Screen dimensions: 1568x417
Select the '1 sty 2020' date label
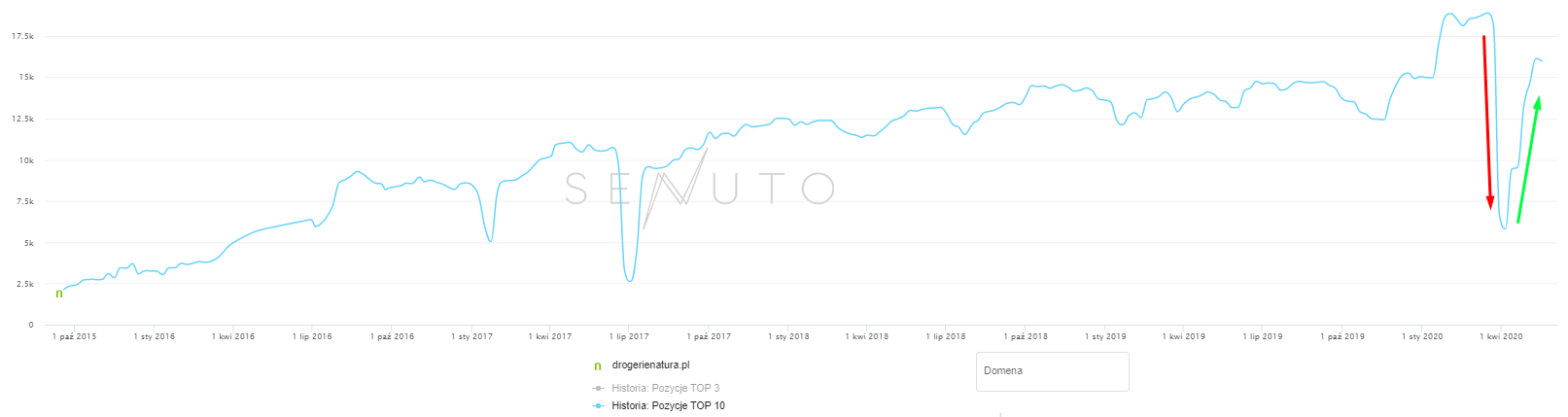click(x=1422, y=336)
